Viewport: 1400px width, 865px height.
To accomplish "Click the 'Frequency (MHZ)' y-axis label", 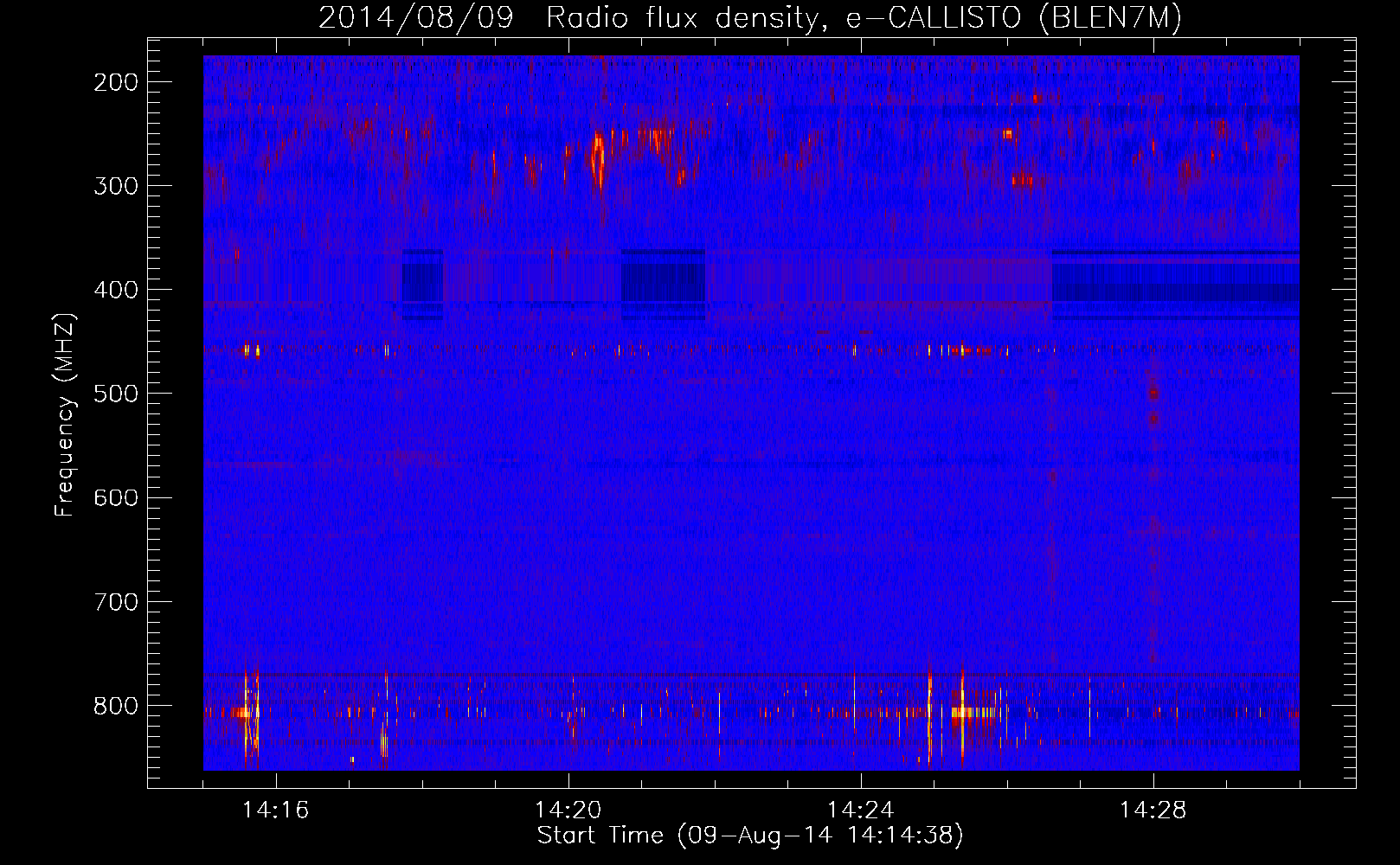I will tap(65, 415).
